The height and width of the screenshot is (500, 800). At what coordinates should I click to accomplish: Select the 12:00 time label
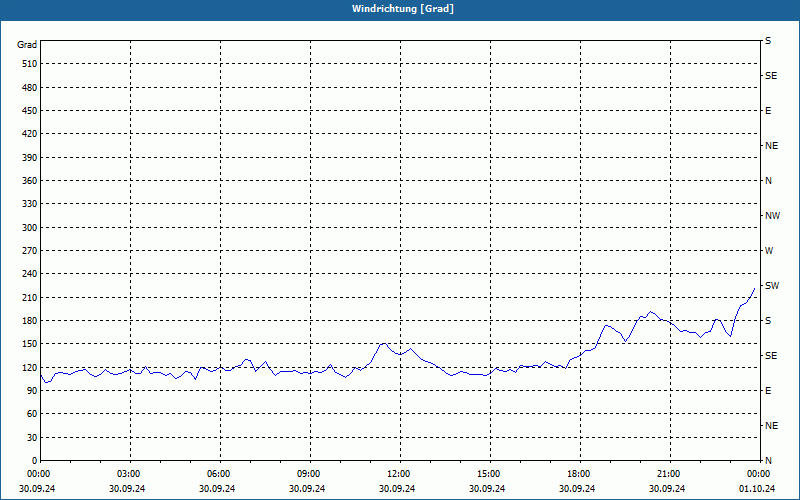point(400,474)
